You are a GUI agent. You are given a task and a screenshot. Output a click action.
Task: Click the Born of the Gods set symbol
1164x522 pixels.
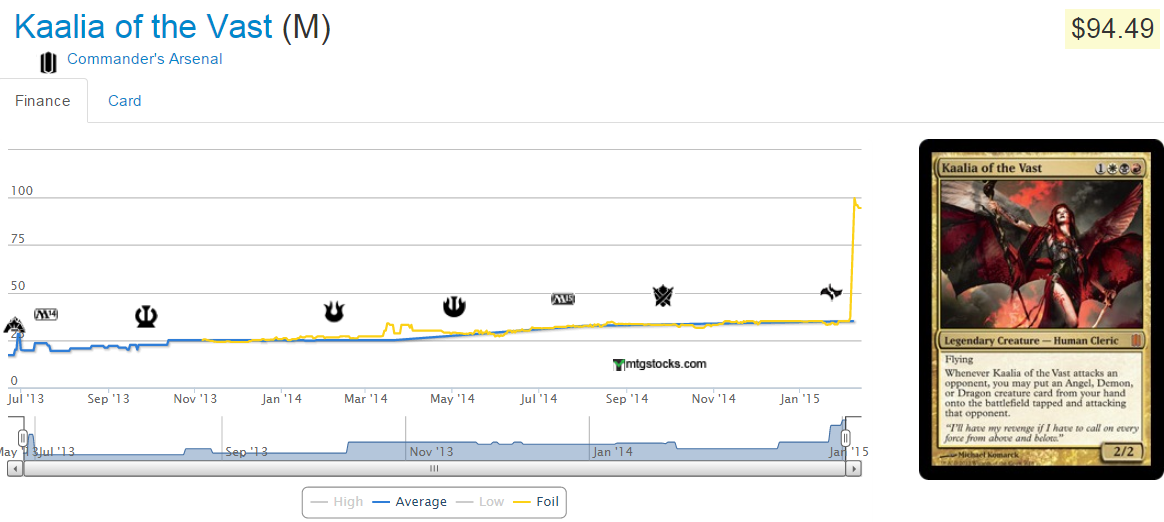coord(334,312)
